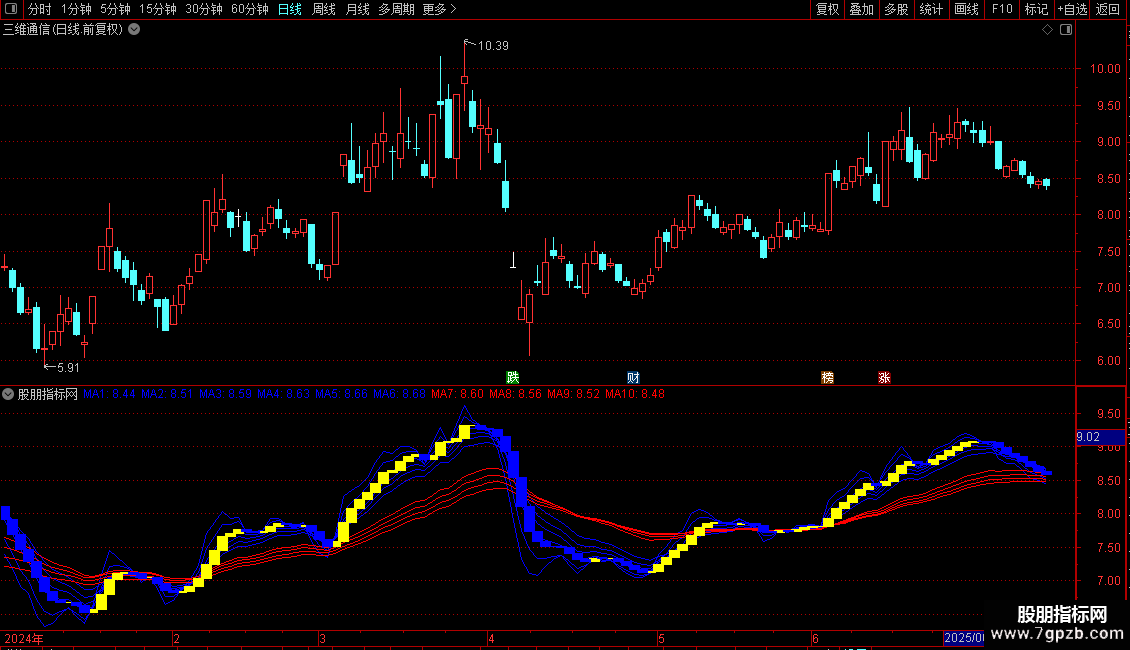Click the diamond icon at chart top-right
Viewport: 1130px width, 650px height.
1048,30
